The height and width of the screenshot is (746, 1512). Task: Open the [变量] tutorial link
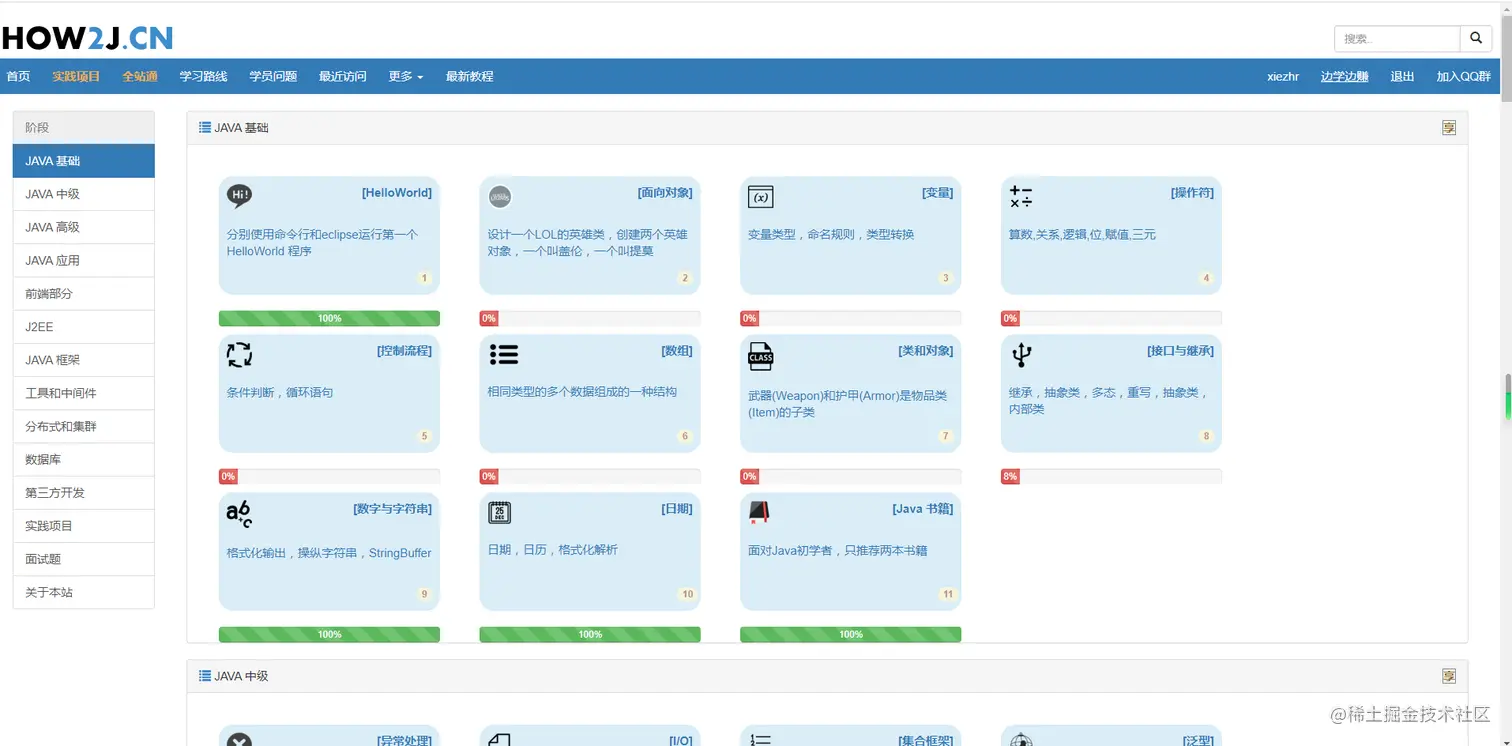938,192
